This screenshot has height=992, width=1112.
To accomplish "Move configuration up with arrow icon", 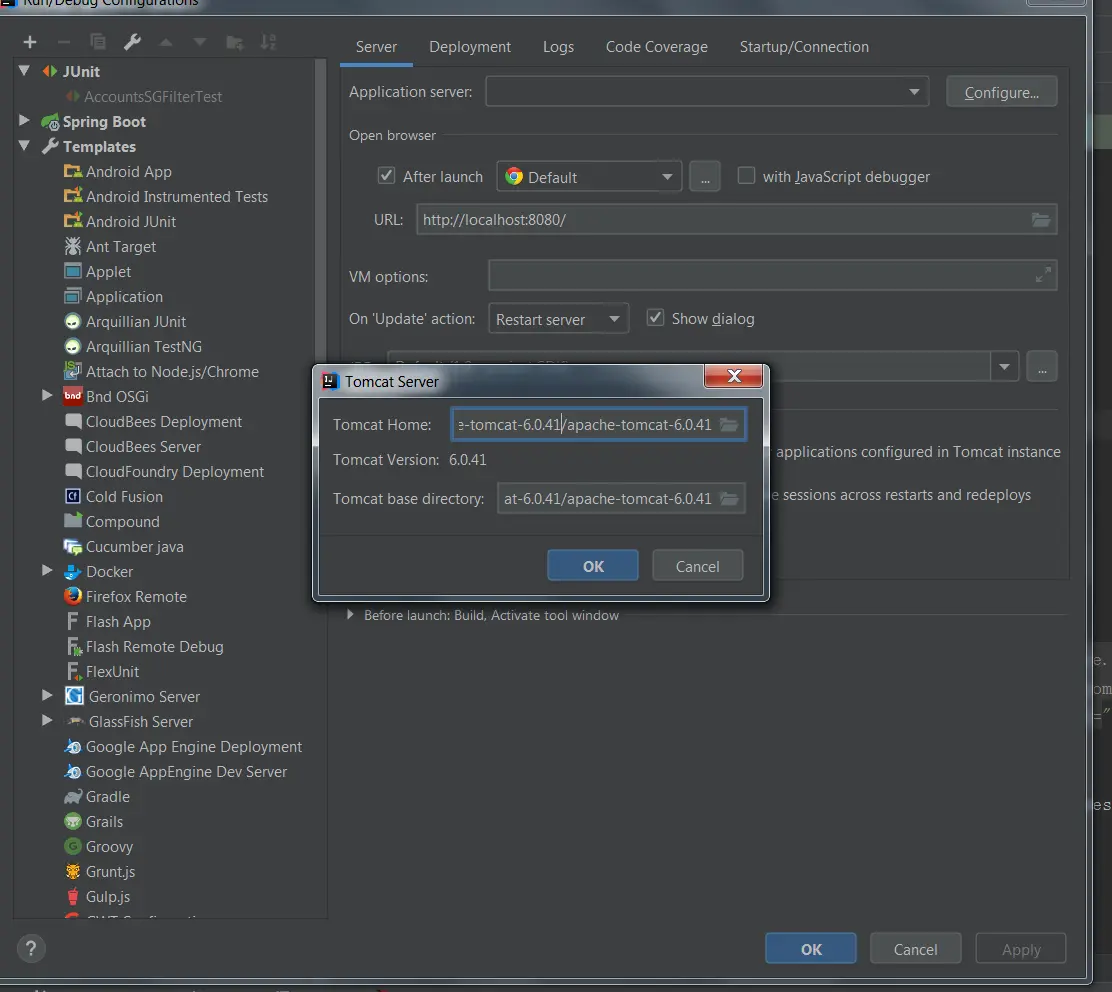I will (x=166, y=43).
